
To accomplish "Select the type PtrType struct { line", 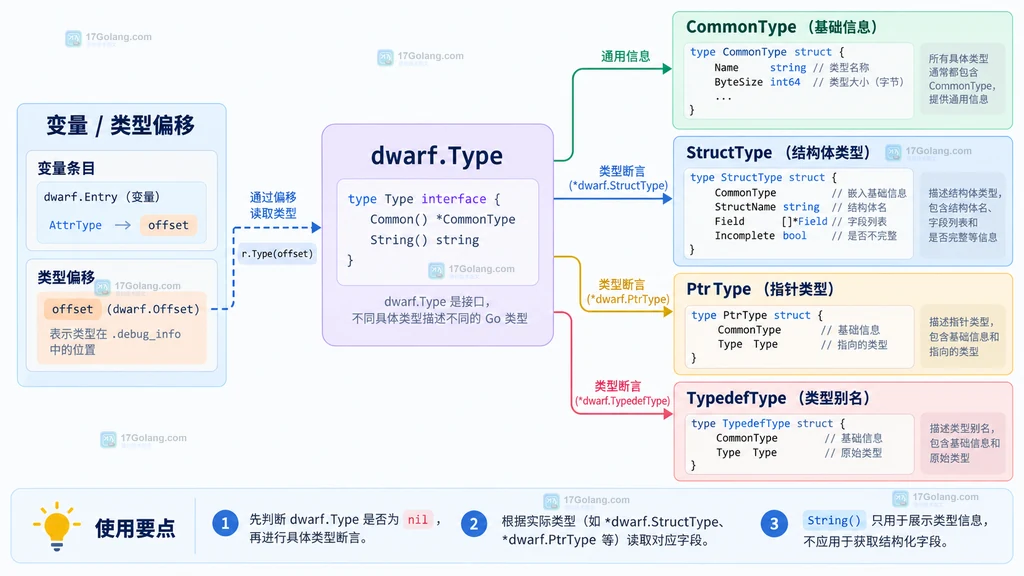I will click(757, 315).
